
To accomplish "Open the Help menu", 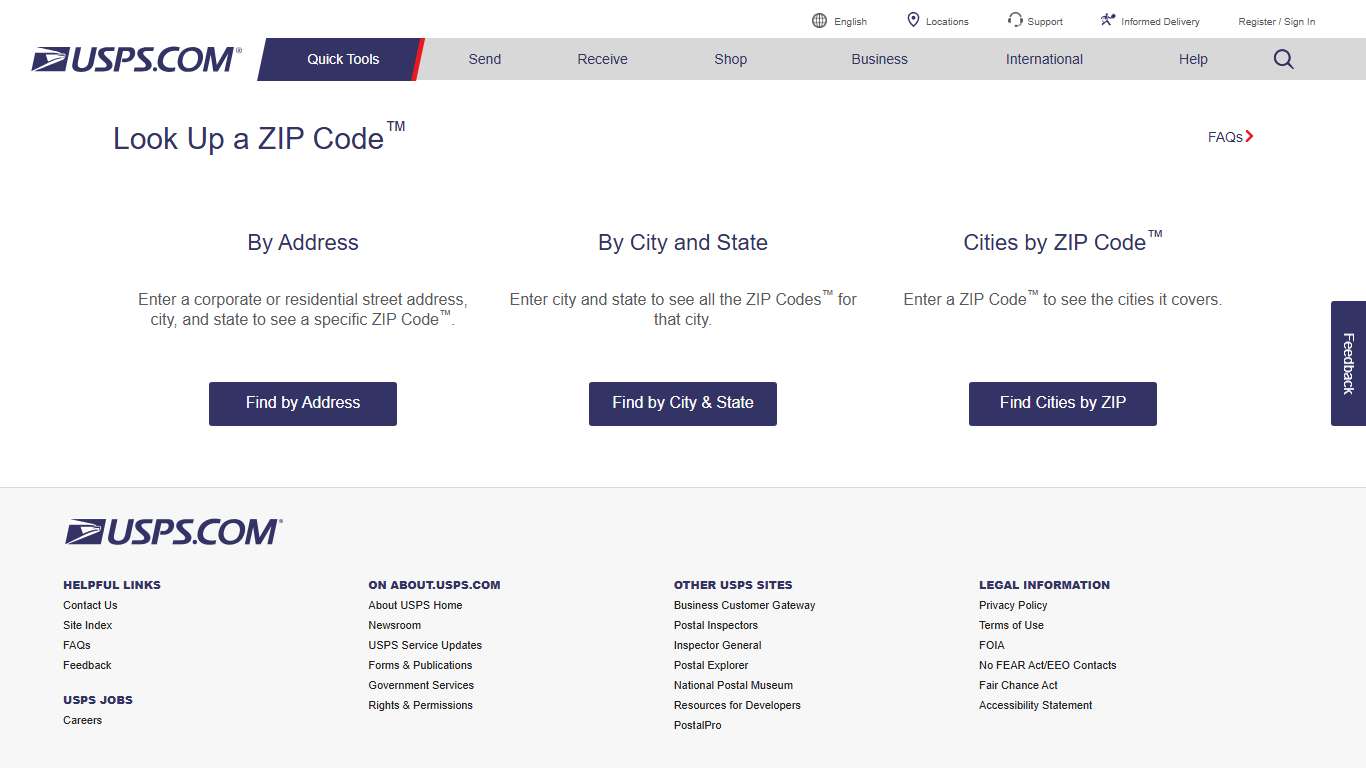I will pos(1192,59).
